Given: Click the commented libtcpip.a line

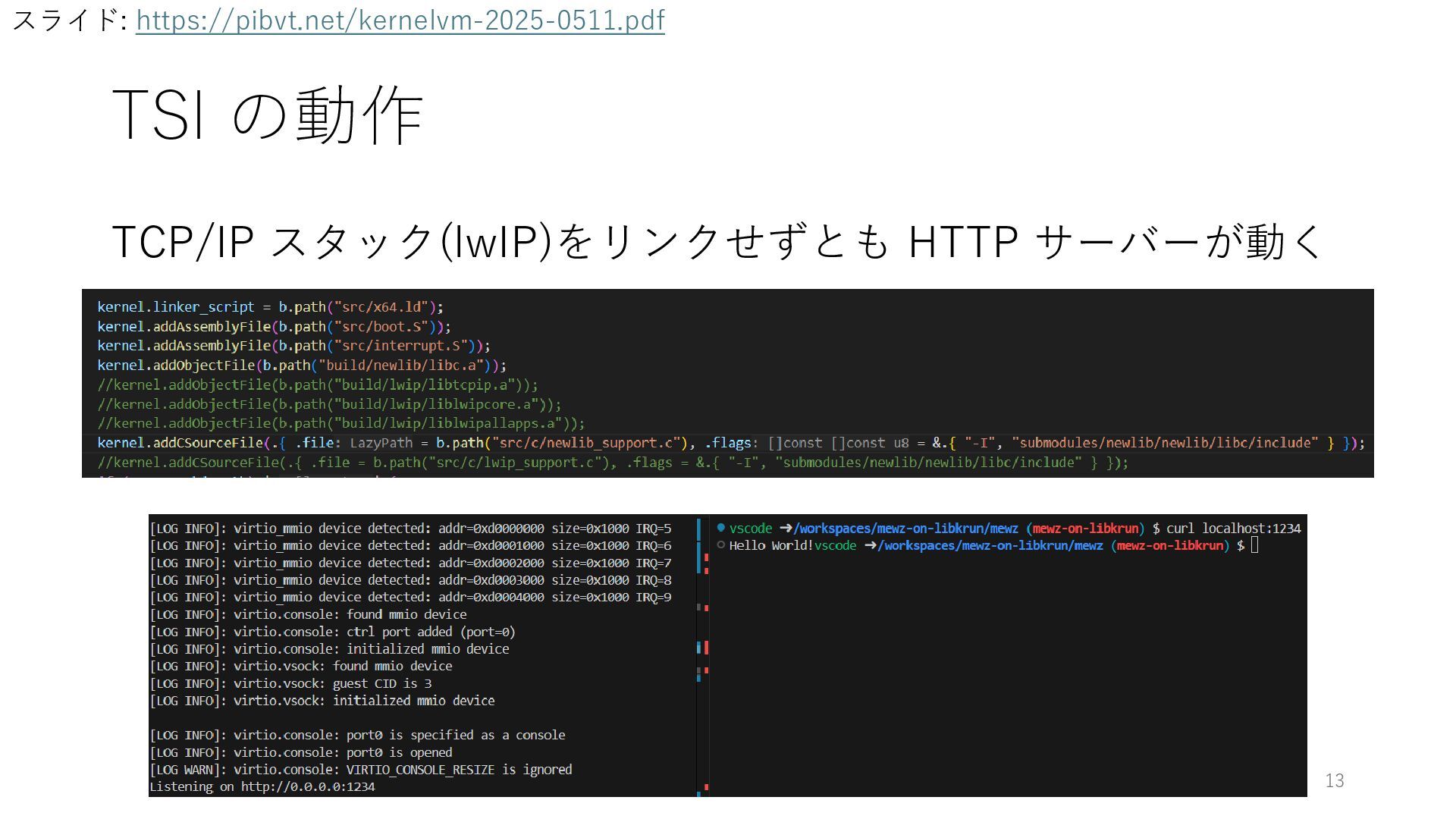Looking at the screenshot, I should tap(318, 385).
